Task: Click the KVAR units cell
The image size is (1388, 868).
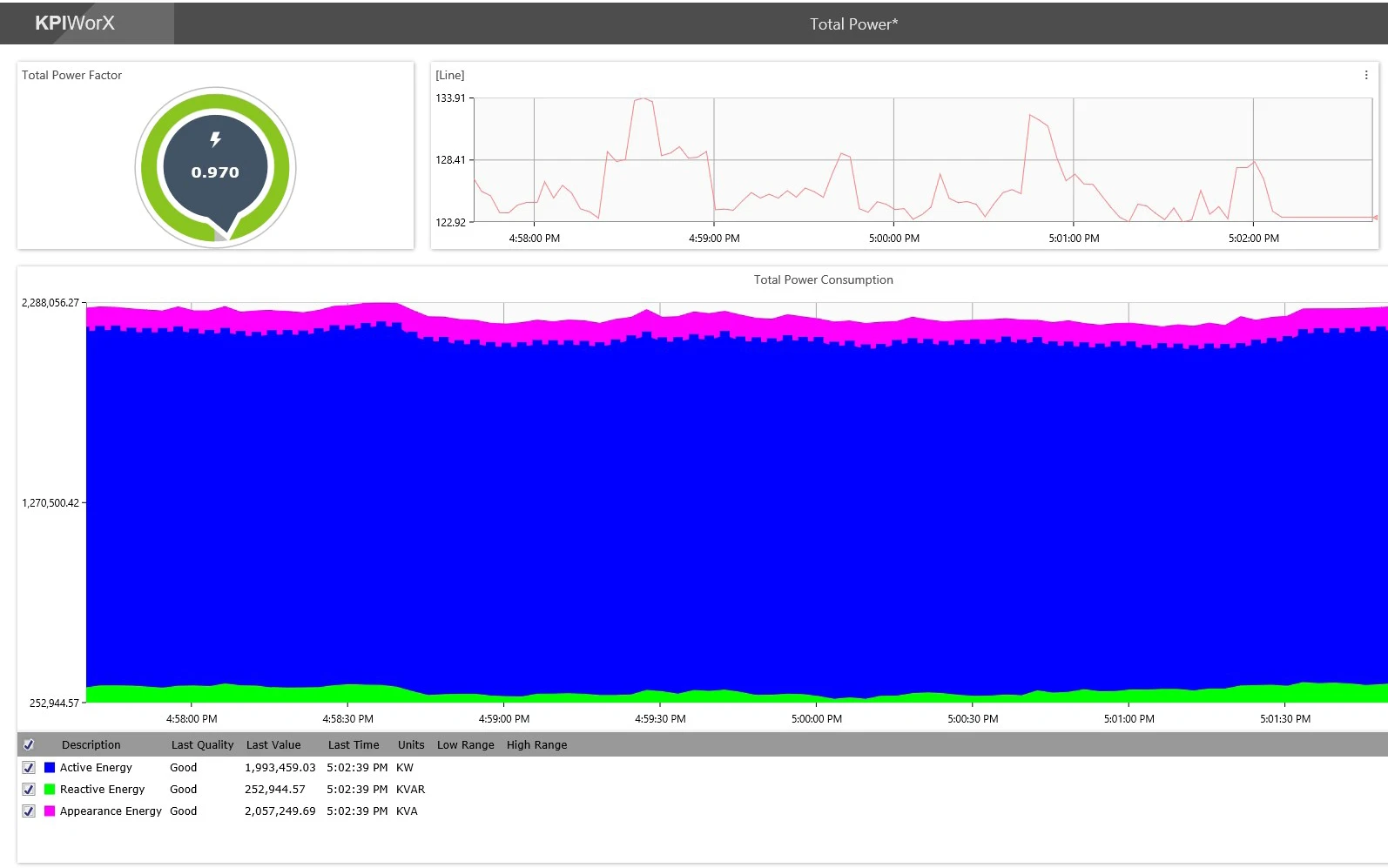Action: tap(410, 789)
